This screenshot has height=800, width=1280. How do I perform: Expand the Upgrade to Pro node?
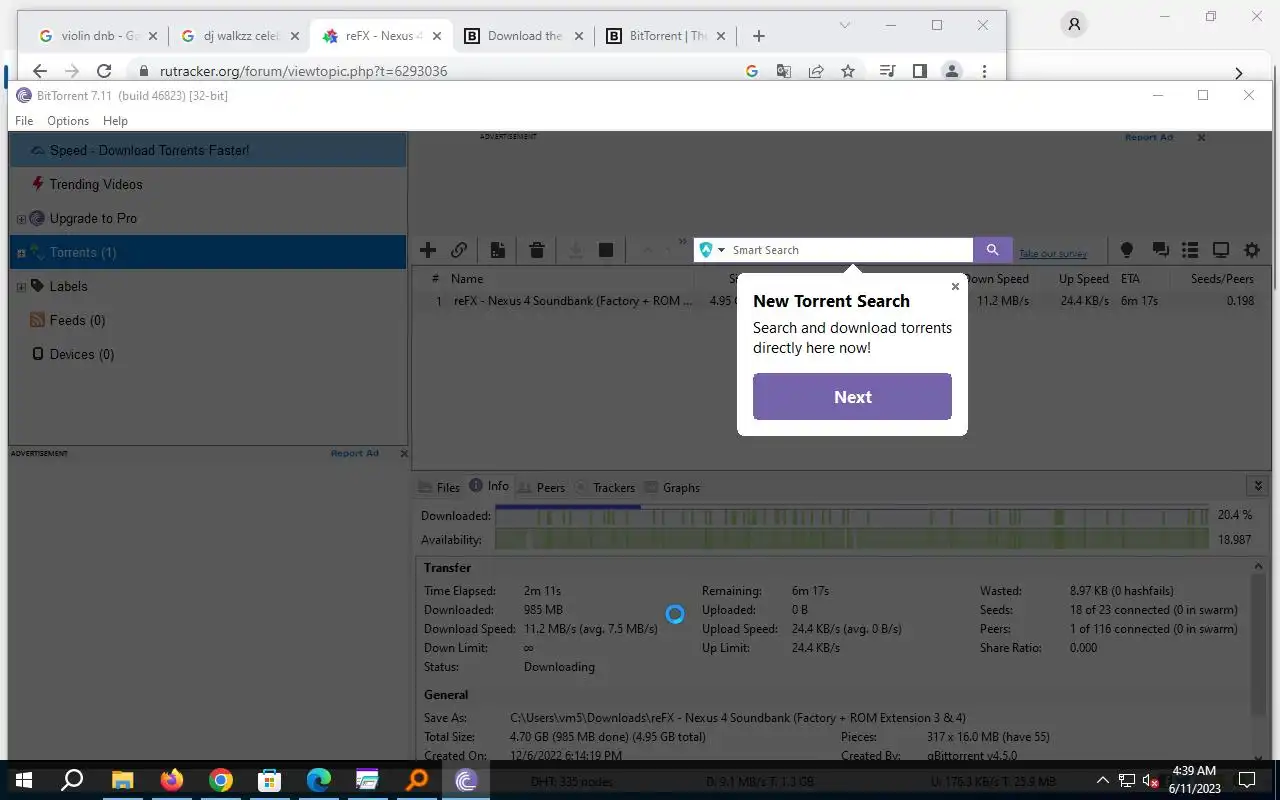21,219
